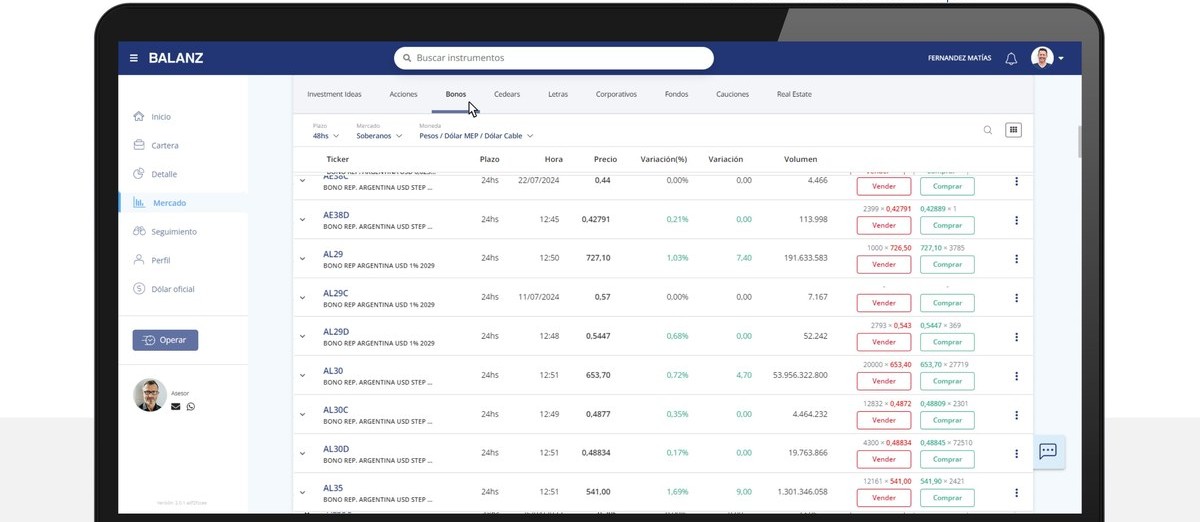Click the Buscar instrumentos search field
Viewport: 1200px width, 522px height.
click(554, 58)
